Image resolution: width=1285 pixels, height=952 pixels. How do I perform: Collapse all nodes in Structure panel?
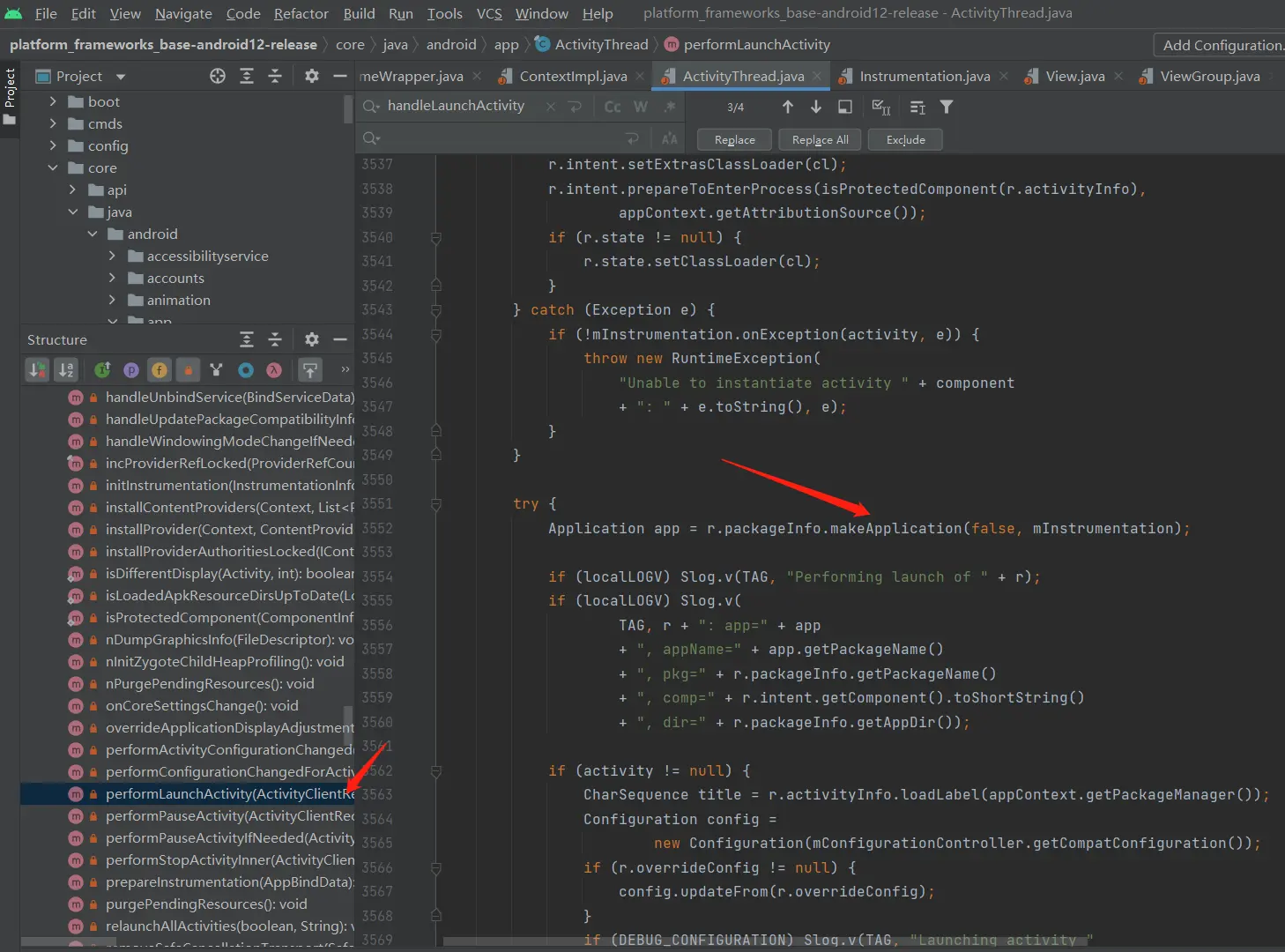[275, 340]
